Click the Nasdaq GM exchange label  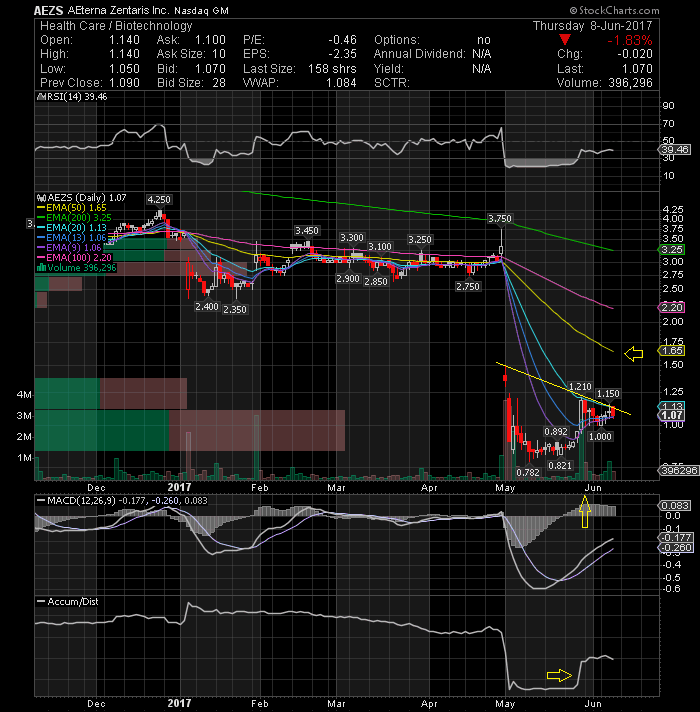[x=202, y=10]
